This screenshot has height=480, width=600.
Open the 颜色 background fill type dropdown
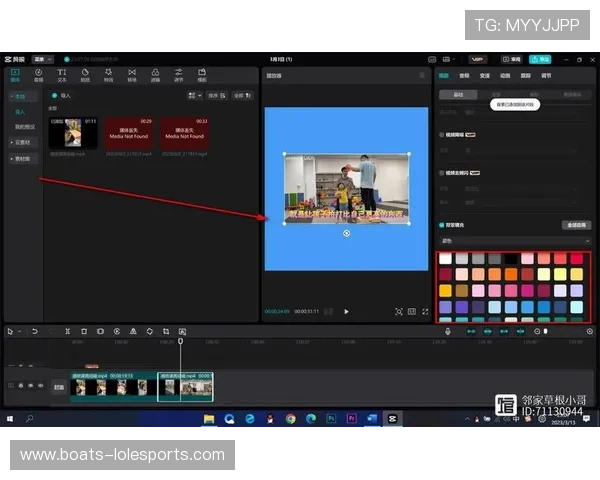(x=515, y=241)
